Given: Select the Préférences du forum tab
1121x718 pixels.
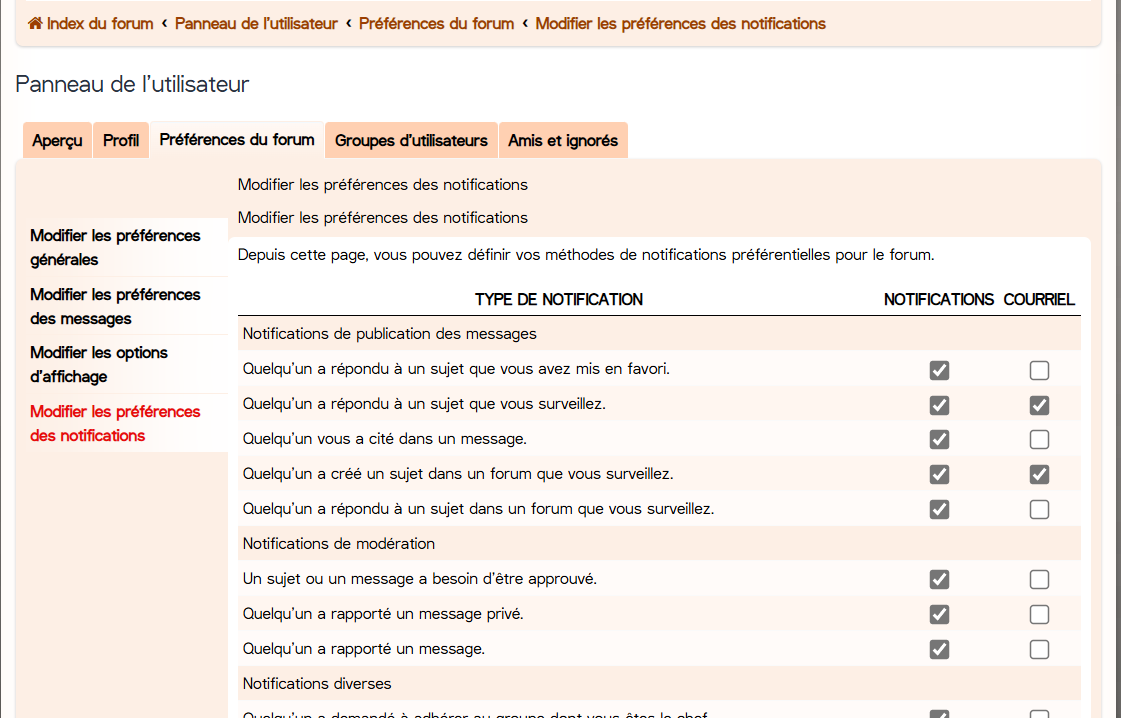Looking at the screenshot, I should (x=237, y=140).
